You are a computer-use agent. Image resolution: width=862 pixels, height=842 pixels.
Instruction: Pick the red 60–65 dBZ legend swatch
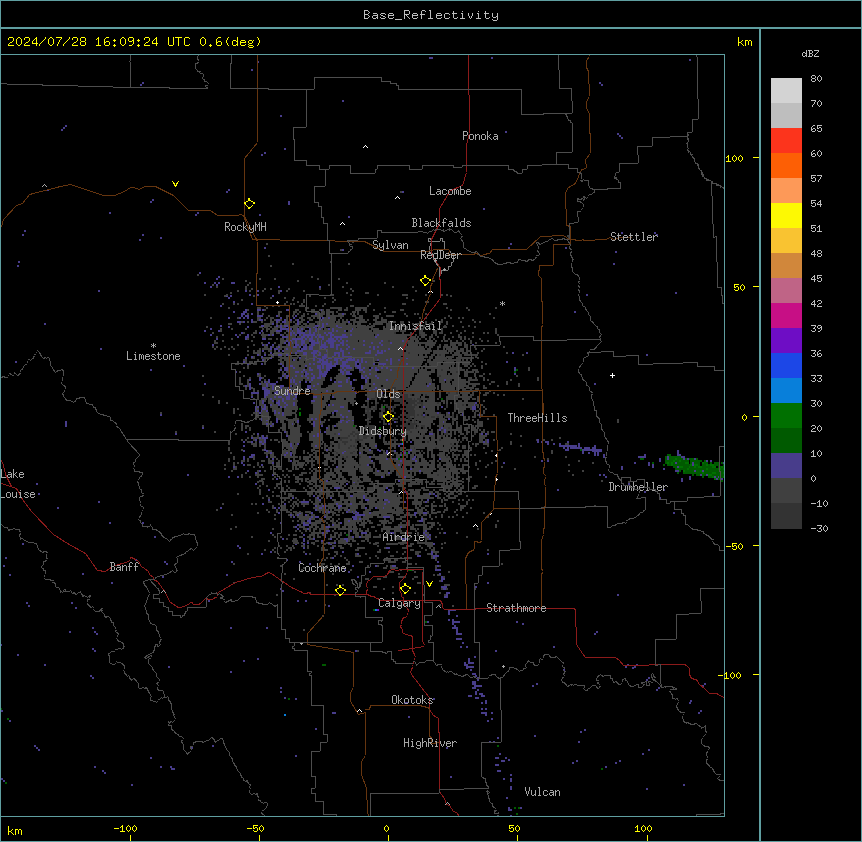[x=786, y=141]
